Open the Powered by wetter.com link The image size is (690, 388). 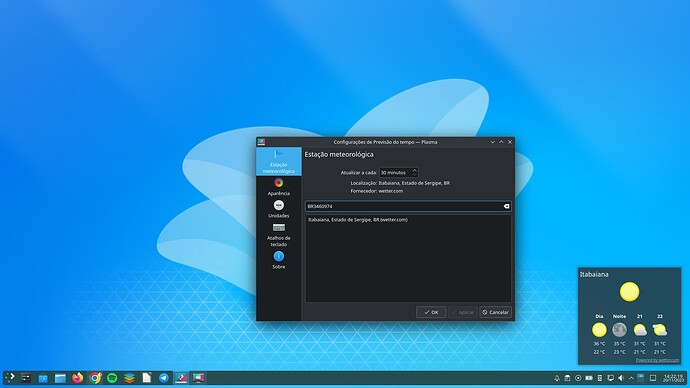pyautogui.click(x=657, y=360)
